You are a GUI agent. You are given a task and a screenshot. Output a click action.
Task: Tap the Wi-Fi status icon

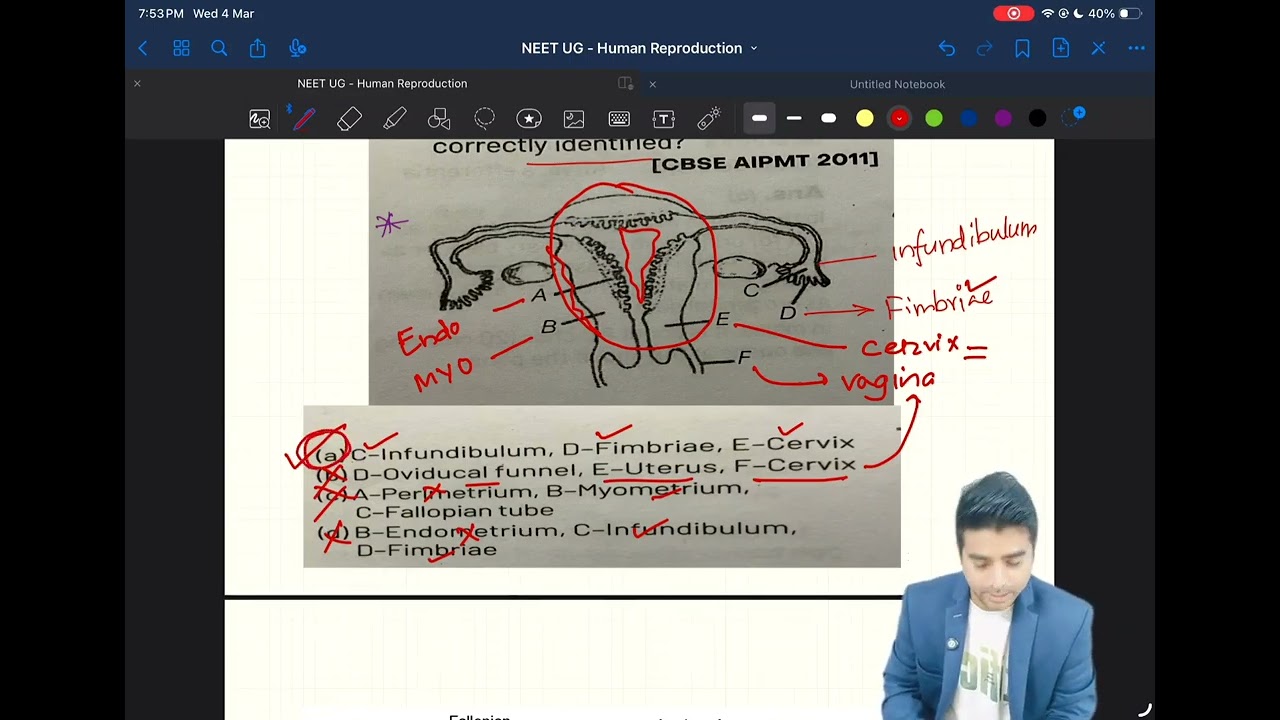1048,13
